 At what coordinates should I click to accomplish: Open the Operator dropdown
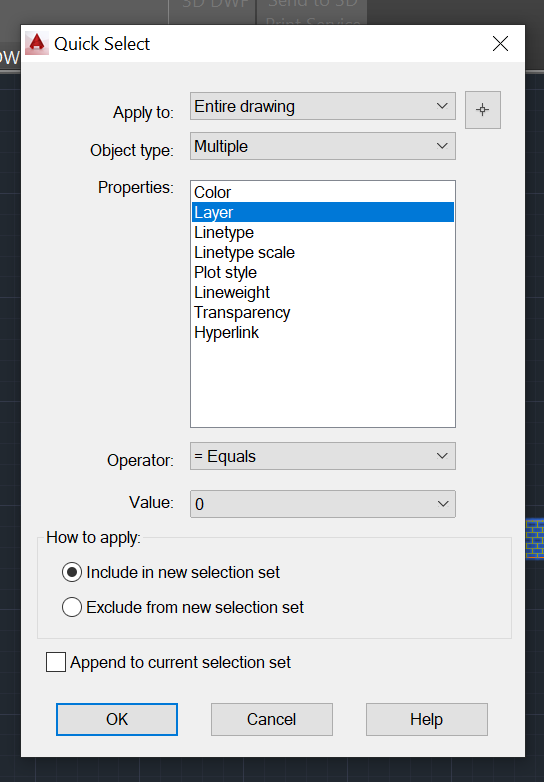coord(323,456)
